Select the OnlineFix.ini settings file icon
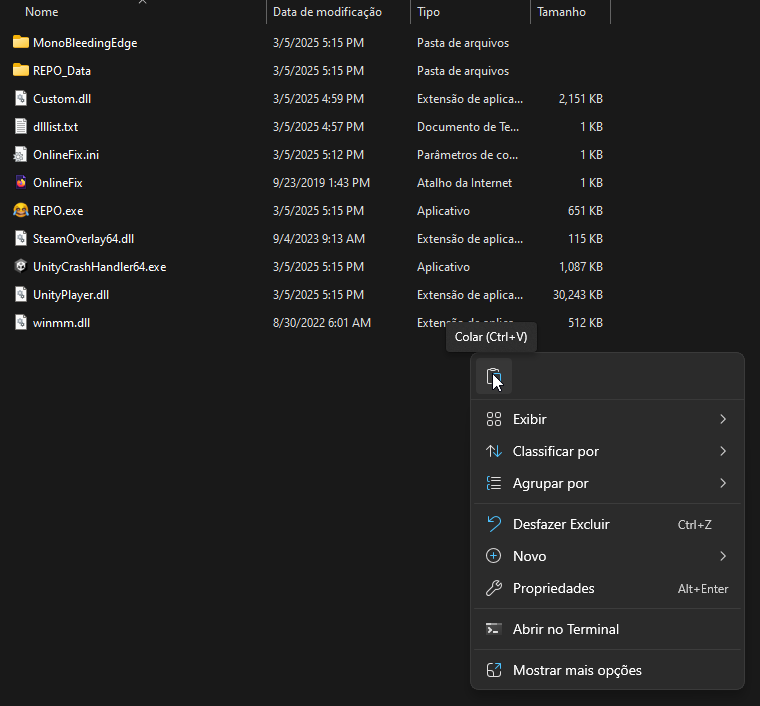 (21, 155)
